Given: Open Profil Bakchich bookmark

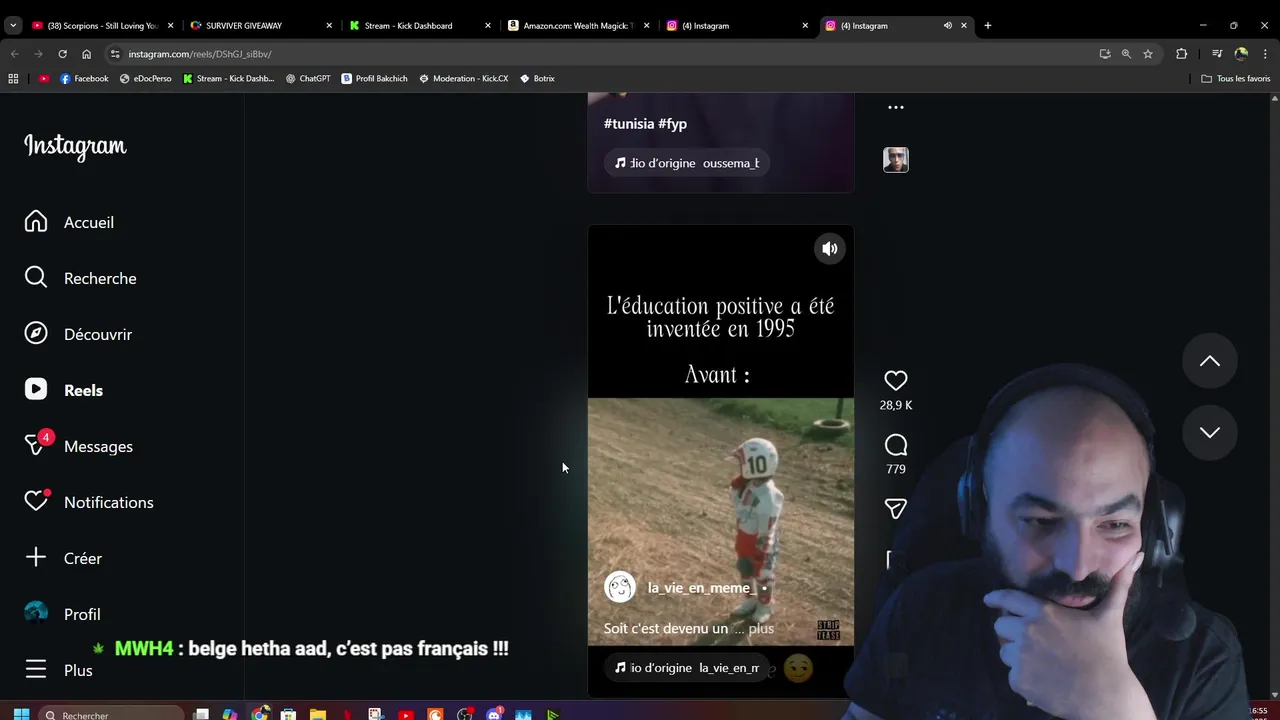Looking at the screenshot, I should coord(374,78).
